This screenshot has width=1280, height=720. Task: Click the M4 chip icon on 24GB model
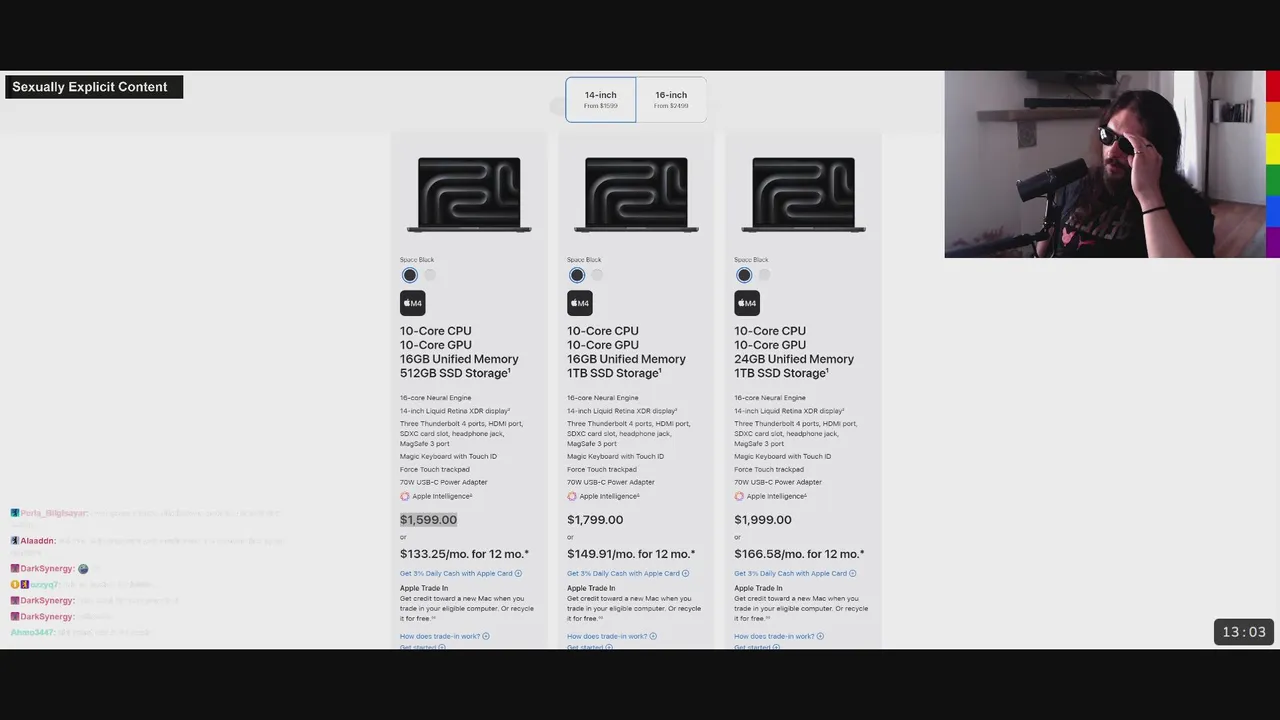point(746,303)
